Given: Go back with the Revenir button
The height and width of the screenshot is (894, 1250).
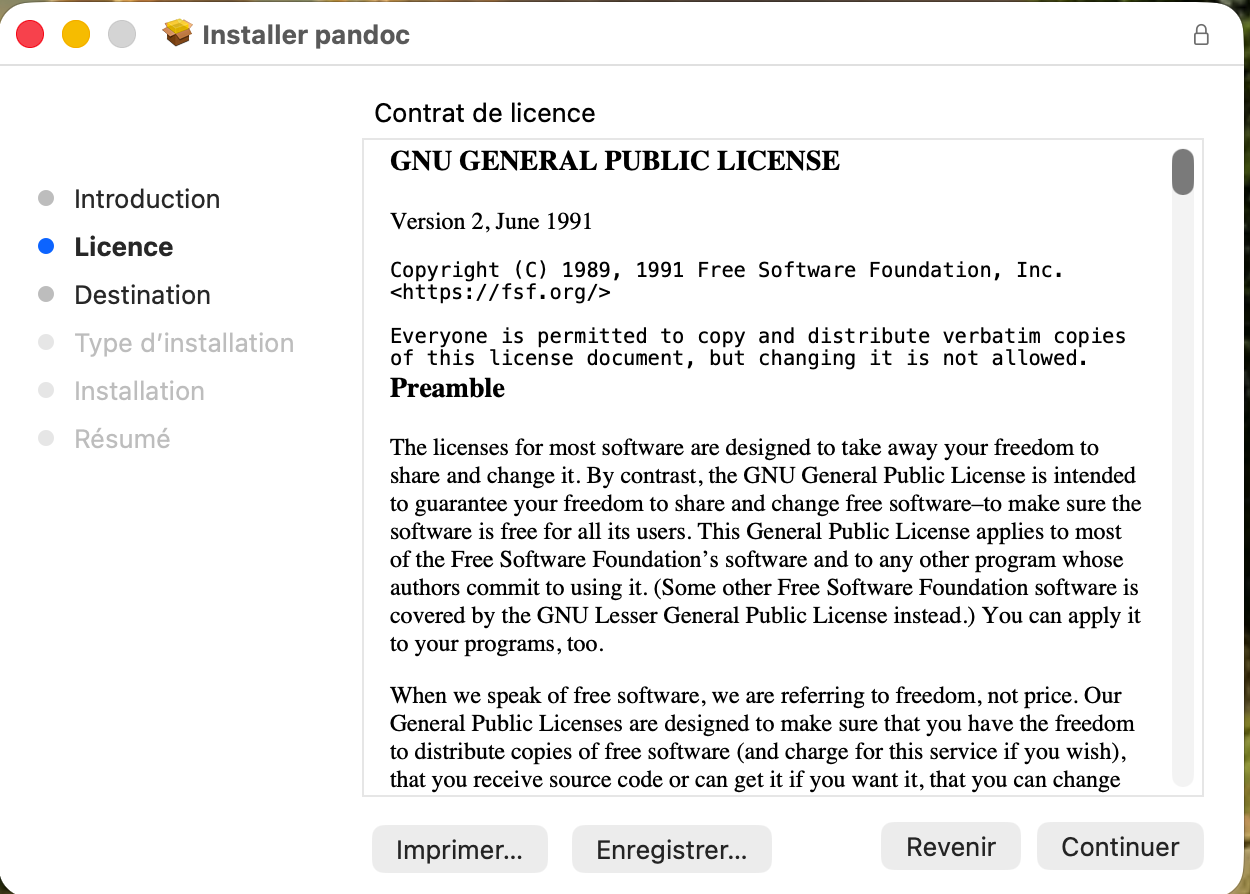Looking at the screenshot, I should click(x=950, y=848).
